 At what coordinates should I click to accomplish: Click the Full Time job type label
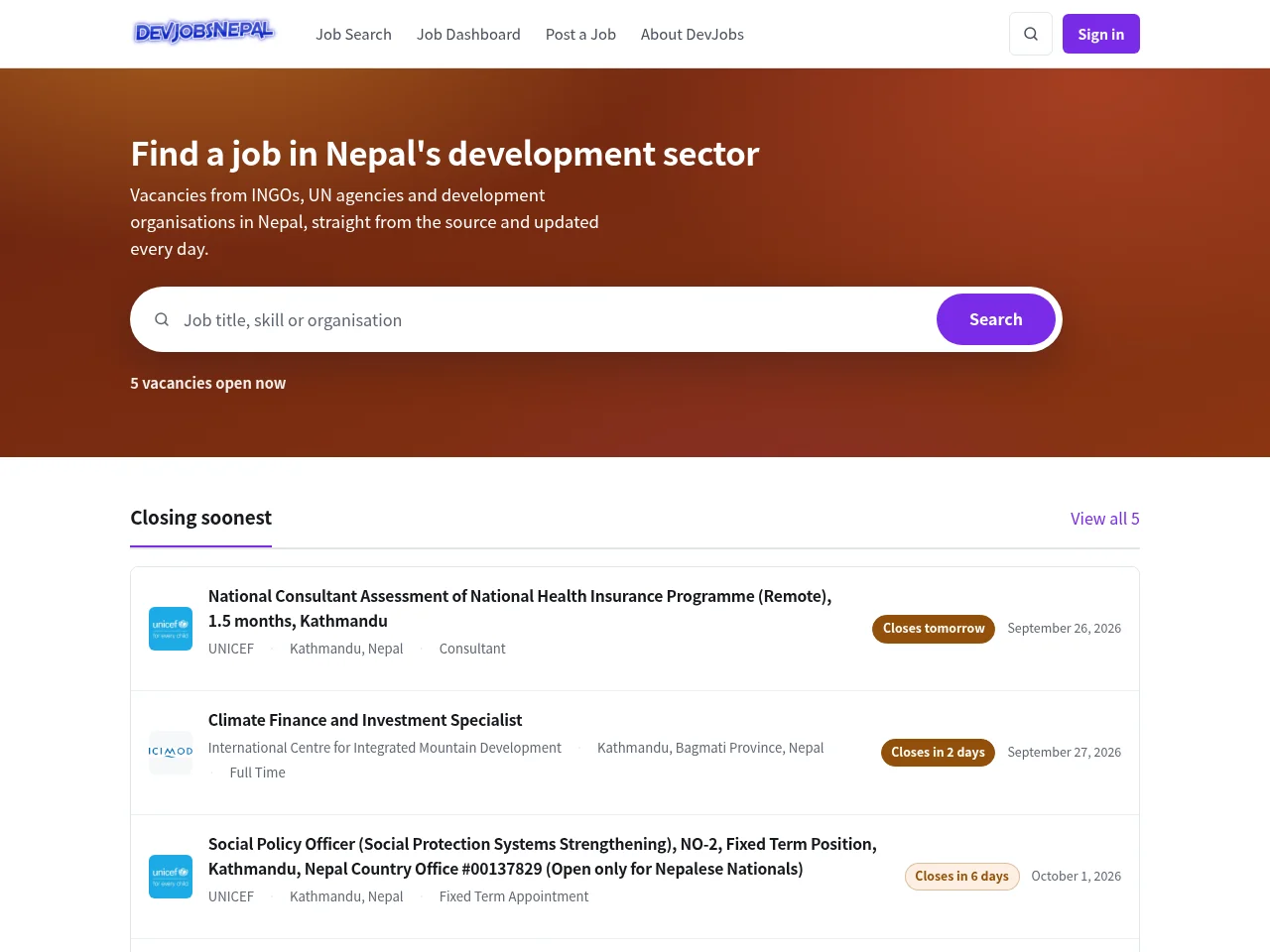tap(257, 773)
